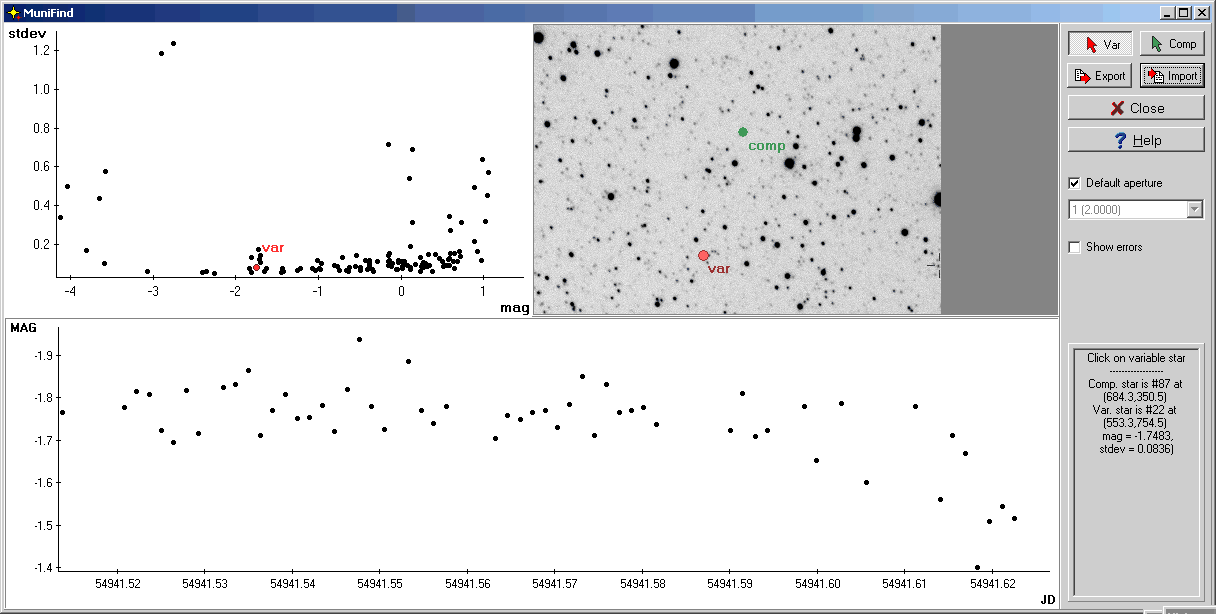Close the window via title bar X
This screenshot has width=1216, height=614.
1200,13
